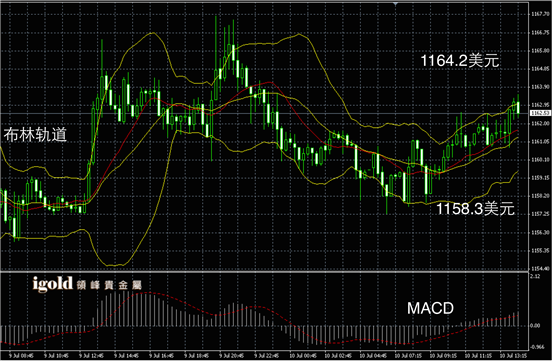This screenshot has height=361, width=552.
Task: Click the igold logo watermark
Action: tap(53, 284)
